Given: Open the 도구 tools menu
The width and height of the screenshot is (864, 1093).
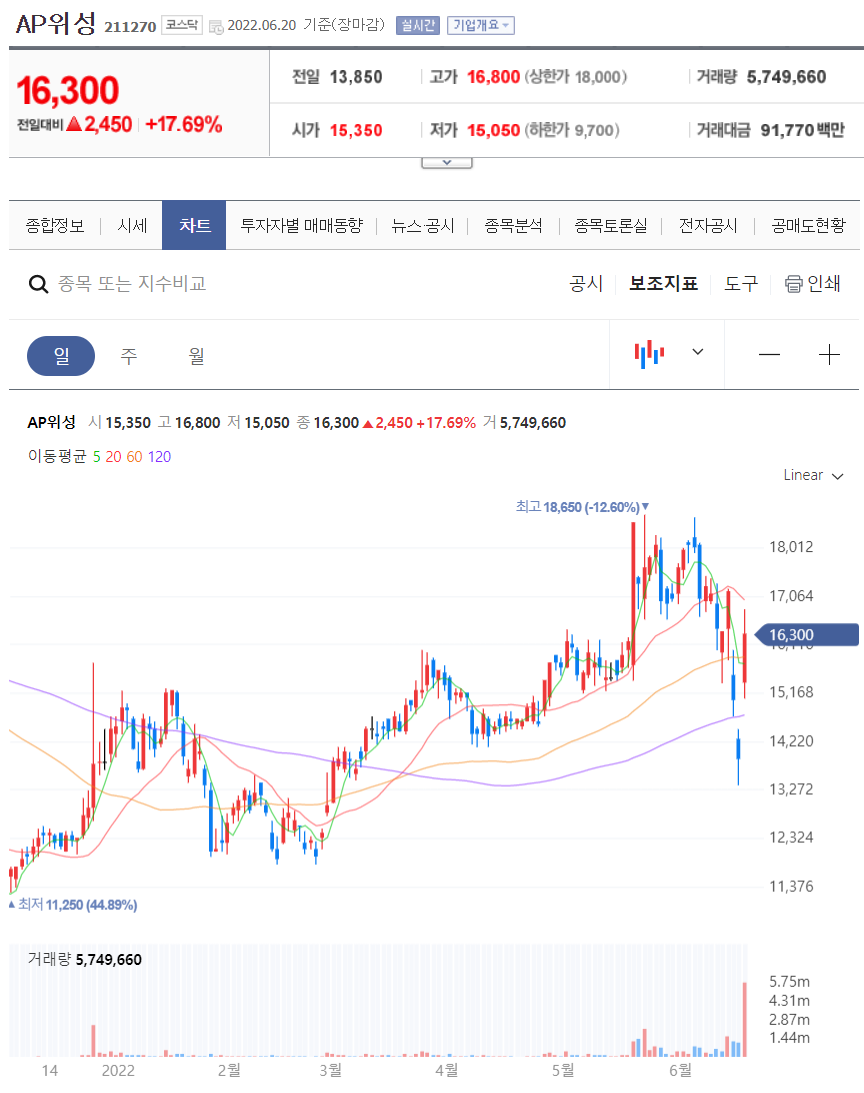Looking at the screenshot, I should (741, 284).
